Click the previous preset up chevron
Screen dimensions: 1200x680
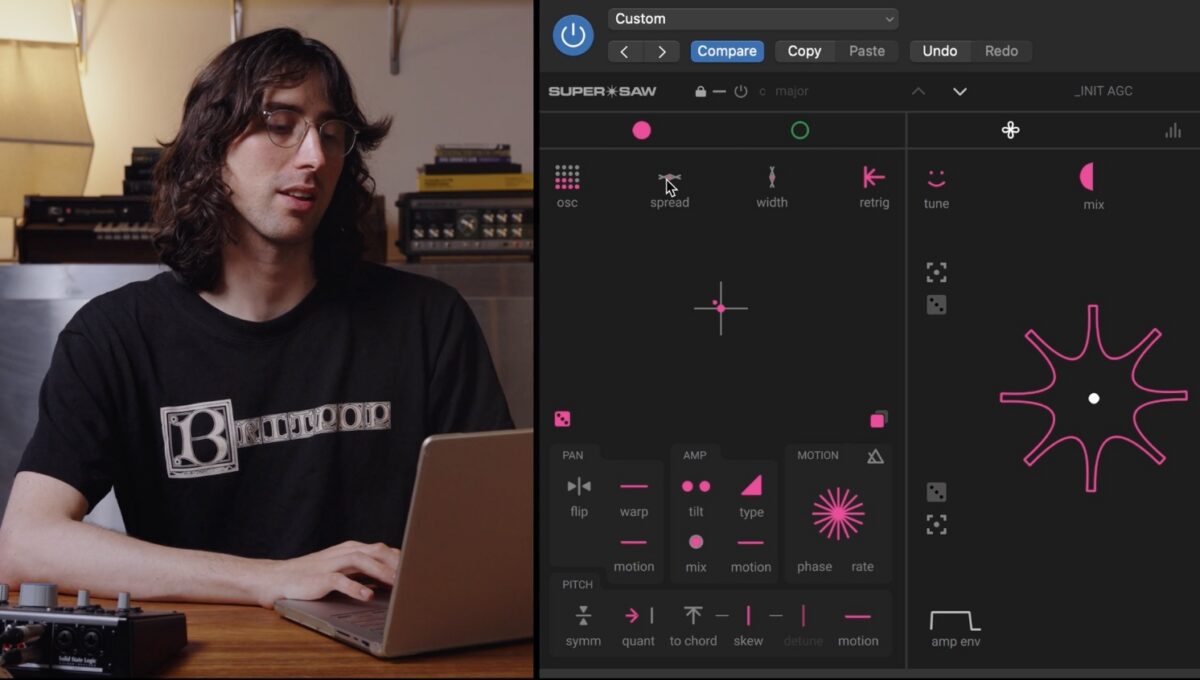(918, 91)
